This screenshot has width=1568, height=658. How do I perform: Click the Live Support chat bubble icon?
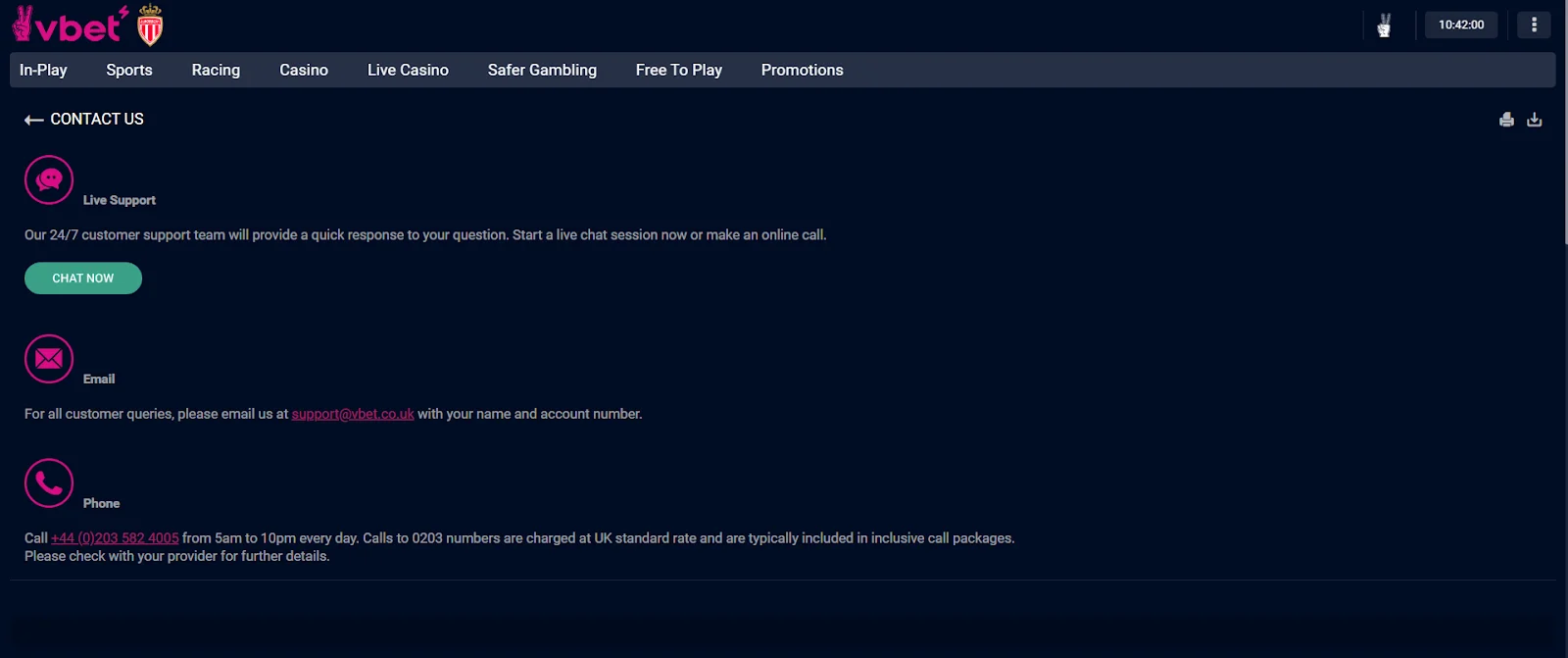click(x=49, y=179)
